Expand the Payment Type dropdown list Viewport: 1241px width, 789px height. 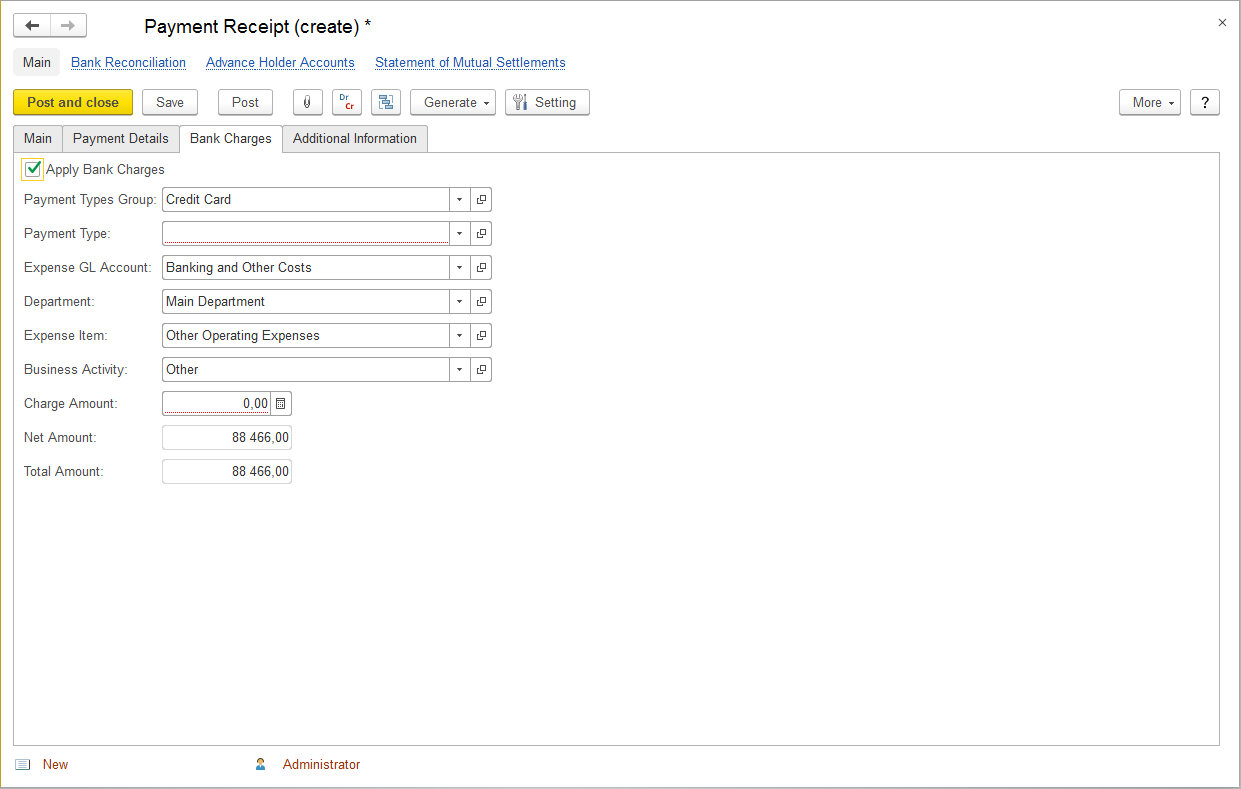[459, 234]
